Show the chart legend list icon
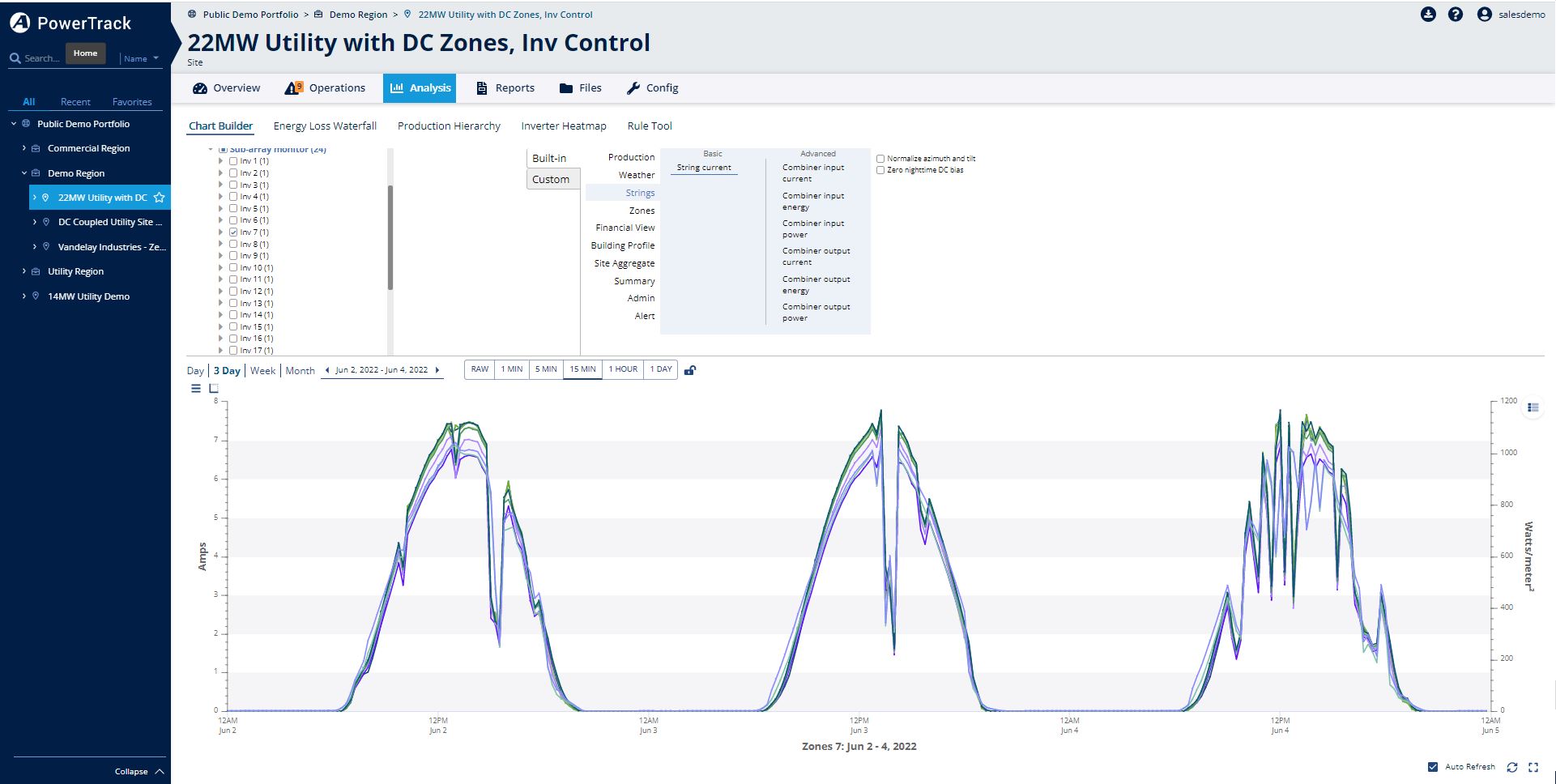 tap(1533, 407)
